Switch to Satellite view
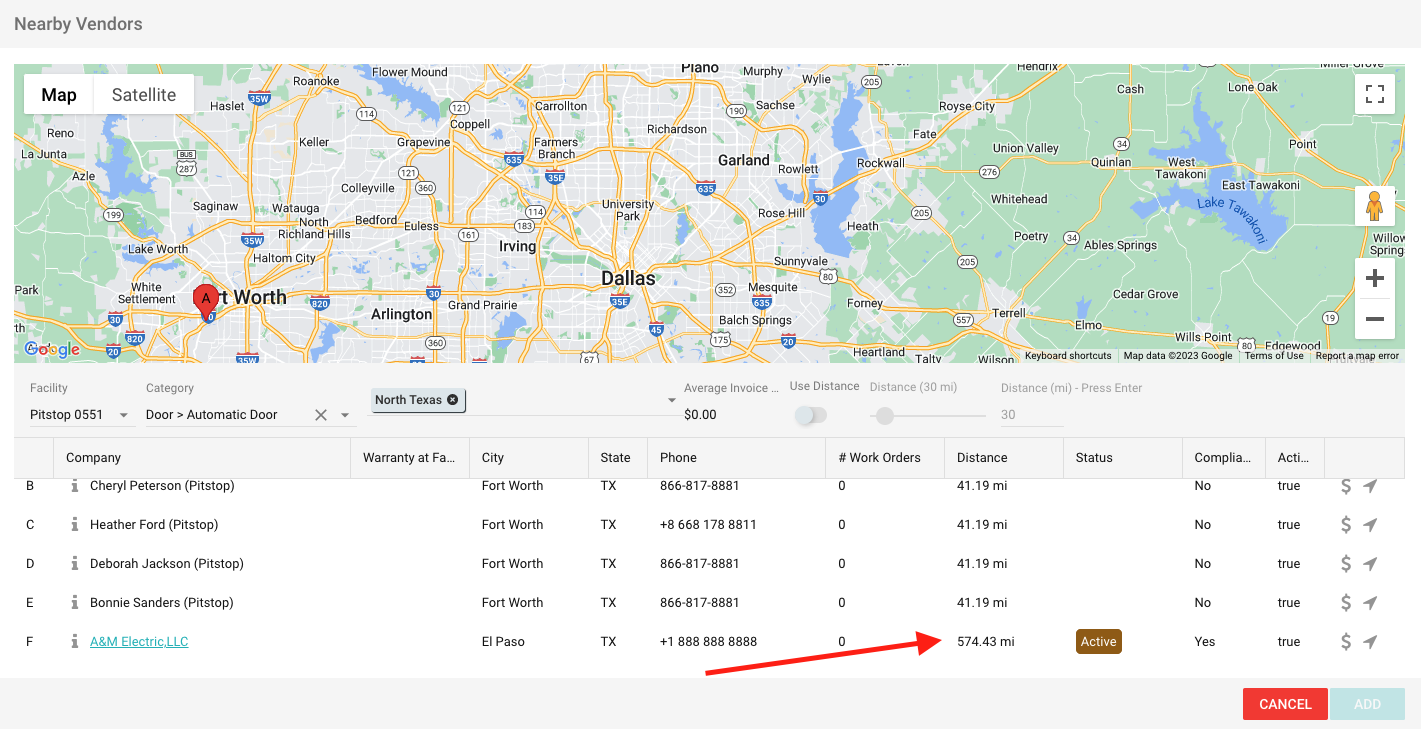 [x=144, y=95]
